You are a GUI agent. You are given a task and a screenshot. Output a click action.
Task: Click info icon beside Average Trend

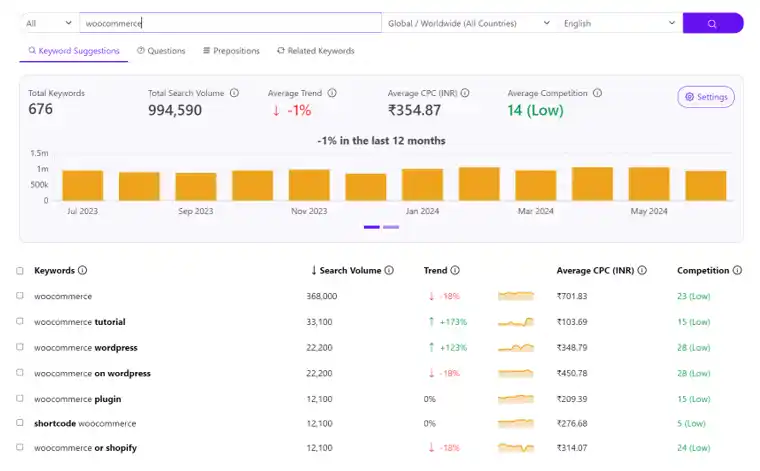332,93
